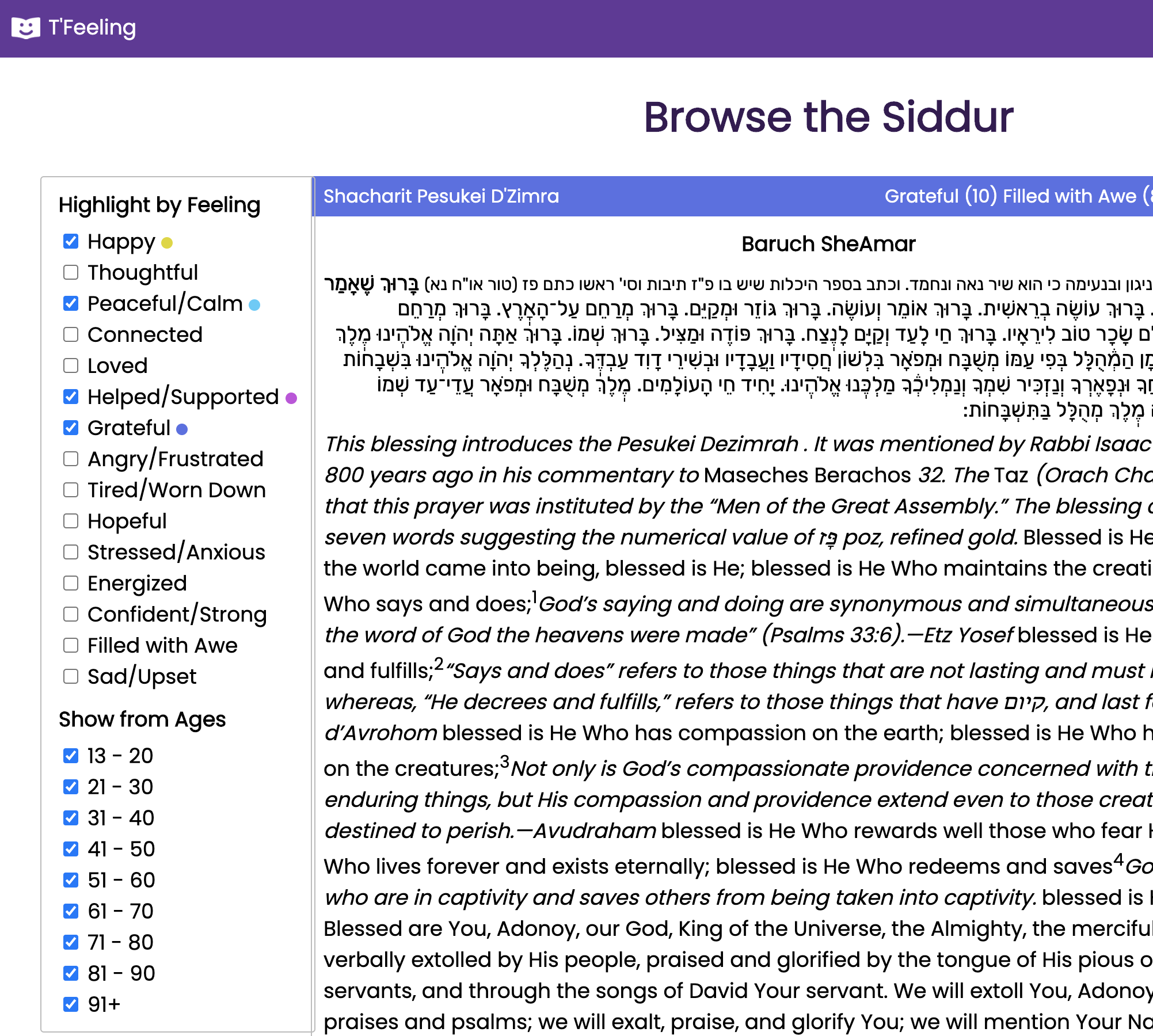Viewport: 1153px width, 1036px height.
Task: Check the Energized feeling checkbox
Action: [71, 584]
